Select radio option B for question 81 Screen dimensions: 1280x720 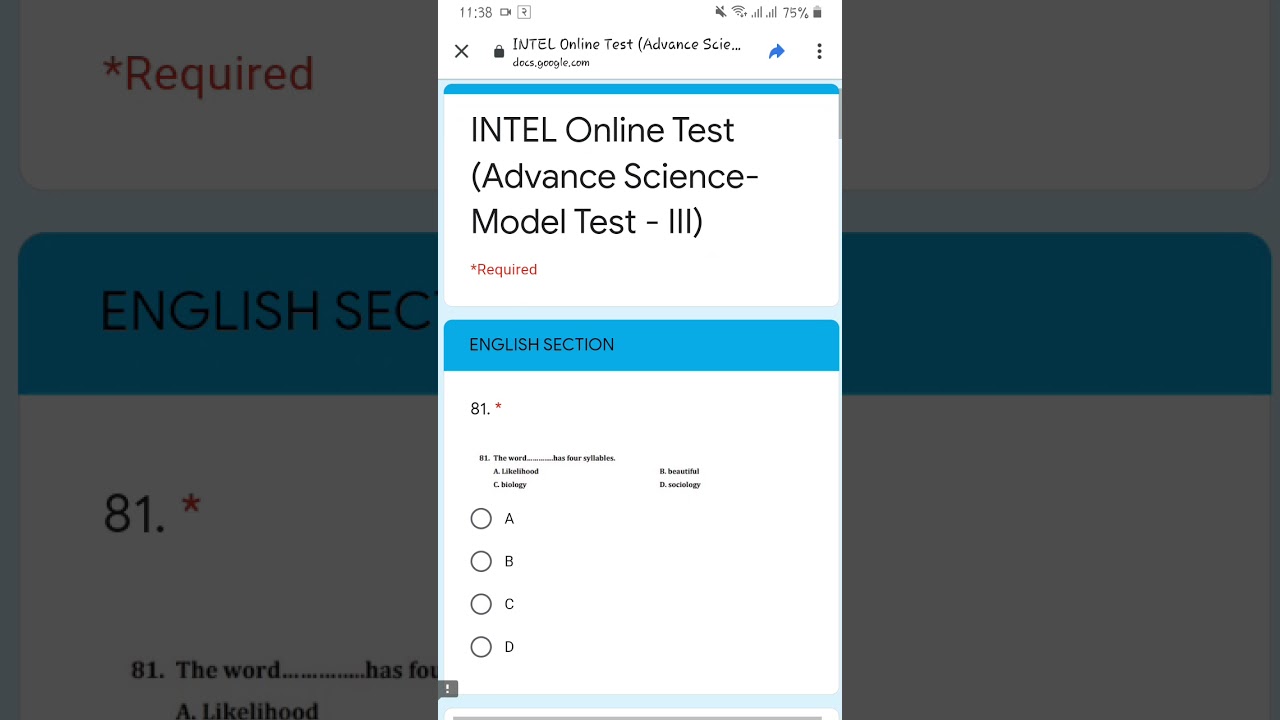[481, 562]
